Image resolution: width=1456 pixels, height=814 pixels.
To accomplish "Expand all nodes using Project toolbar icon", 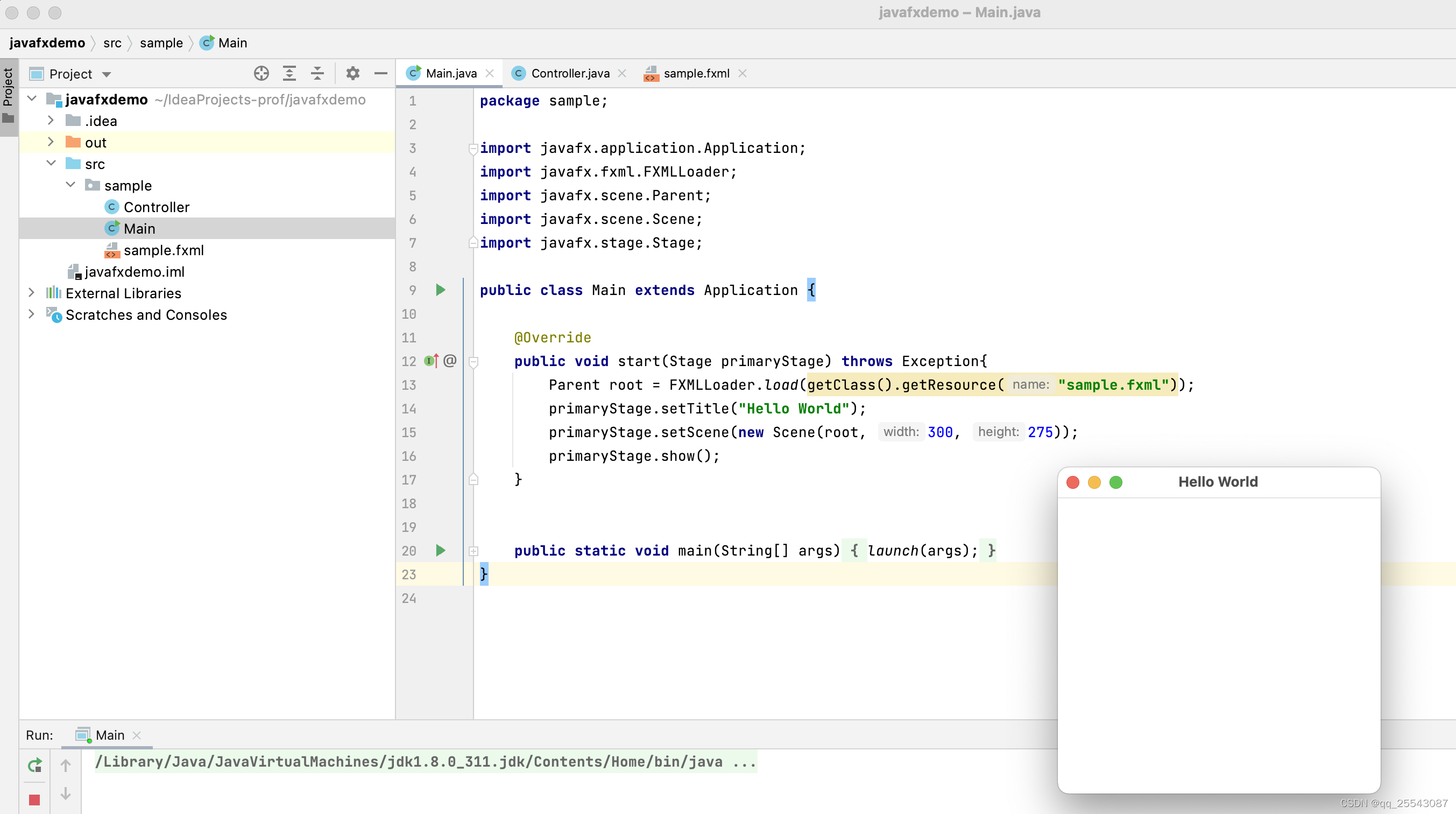I will click(x=289, y=74).
